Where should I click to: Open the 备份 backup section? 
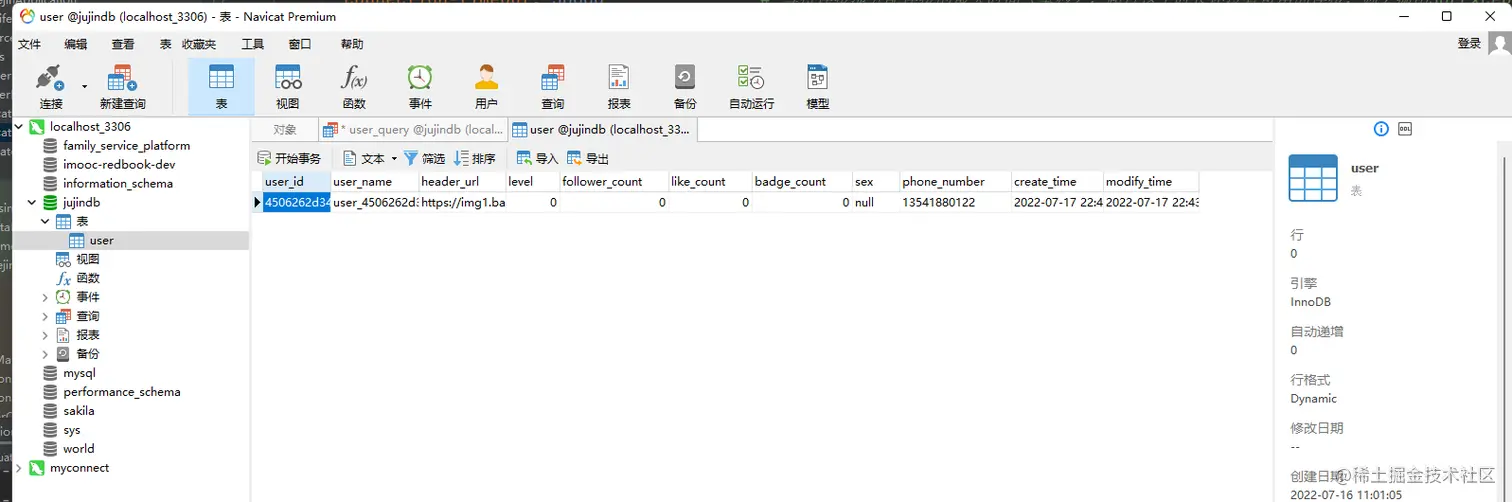pos(685,87)
